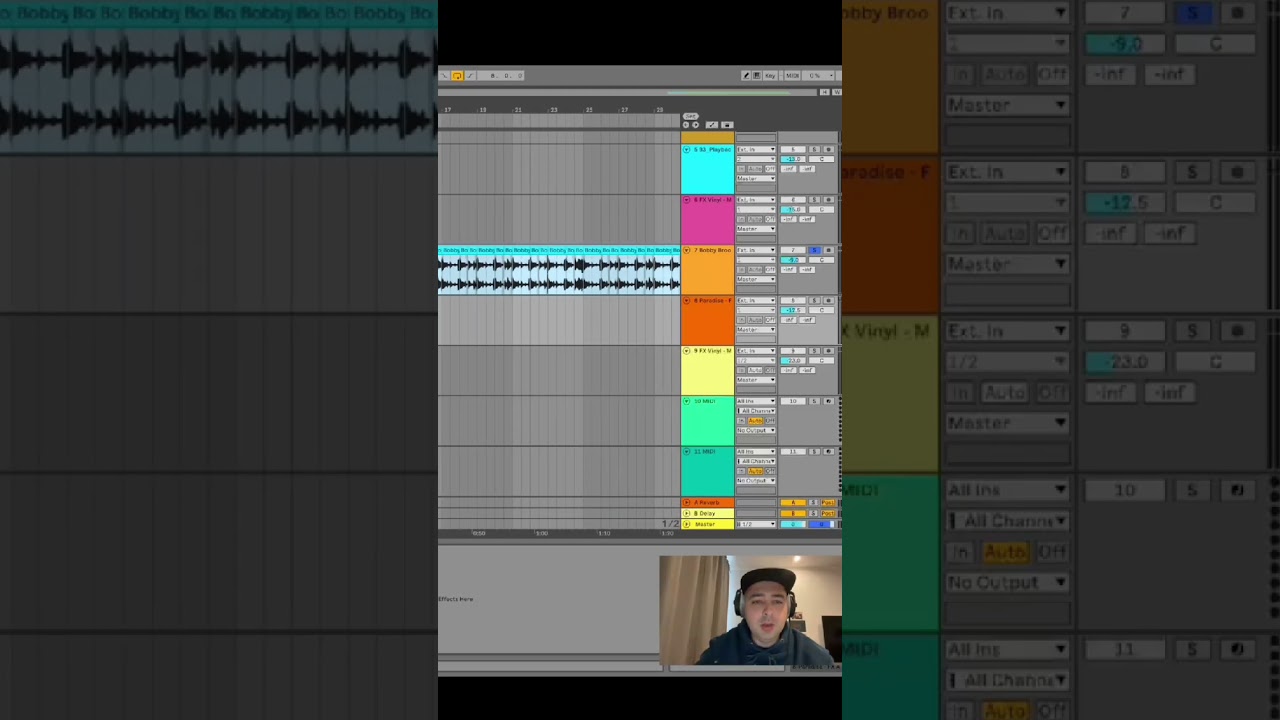Toggle Post button on B Delay
The height and width of the screenshot is (720, 1280).
tap(828, 513)
